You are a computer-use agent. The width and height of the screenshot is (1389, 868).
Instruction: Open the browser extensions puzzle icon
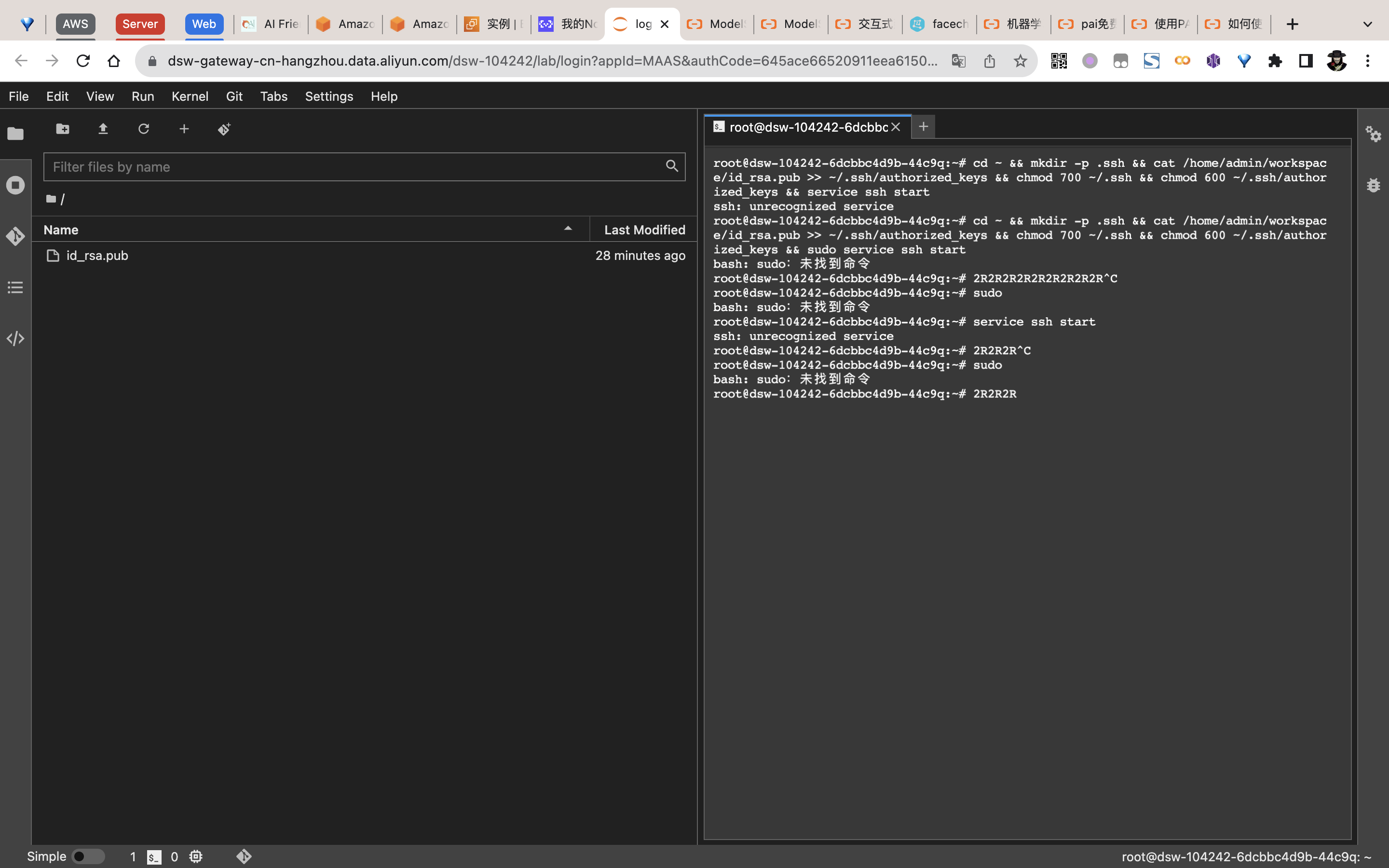point(1275,61)
